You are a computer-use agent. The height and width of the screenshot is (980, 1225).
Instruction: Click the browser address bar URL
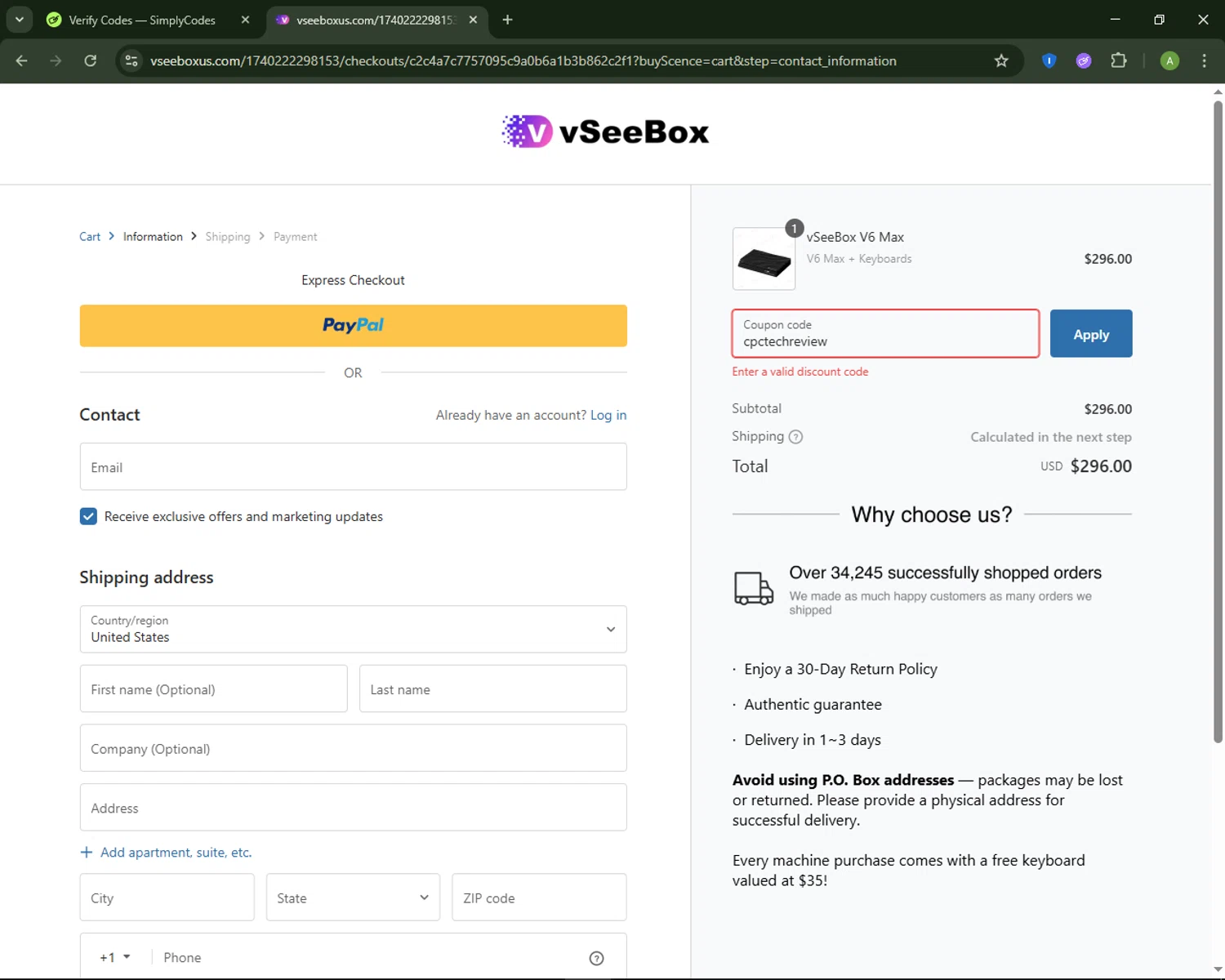point(523,60)
